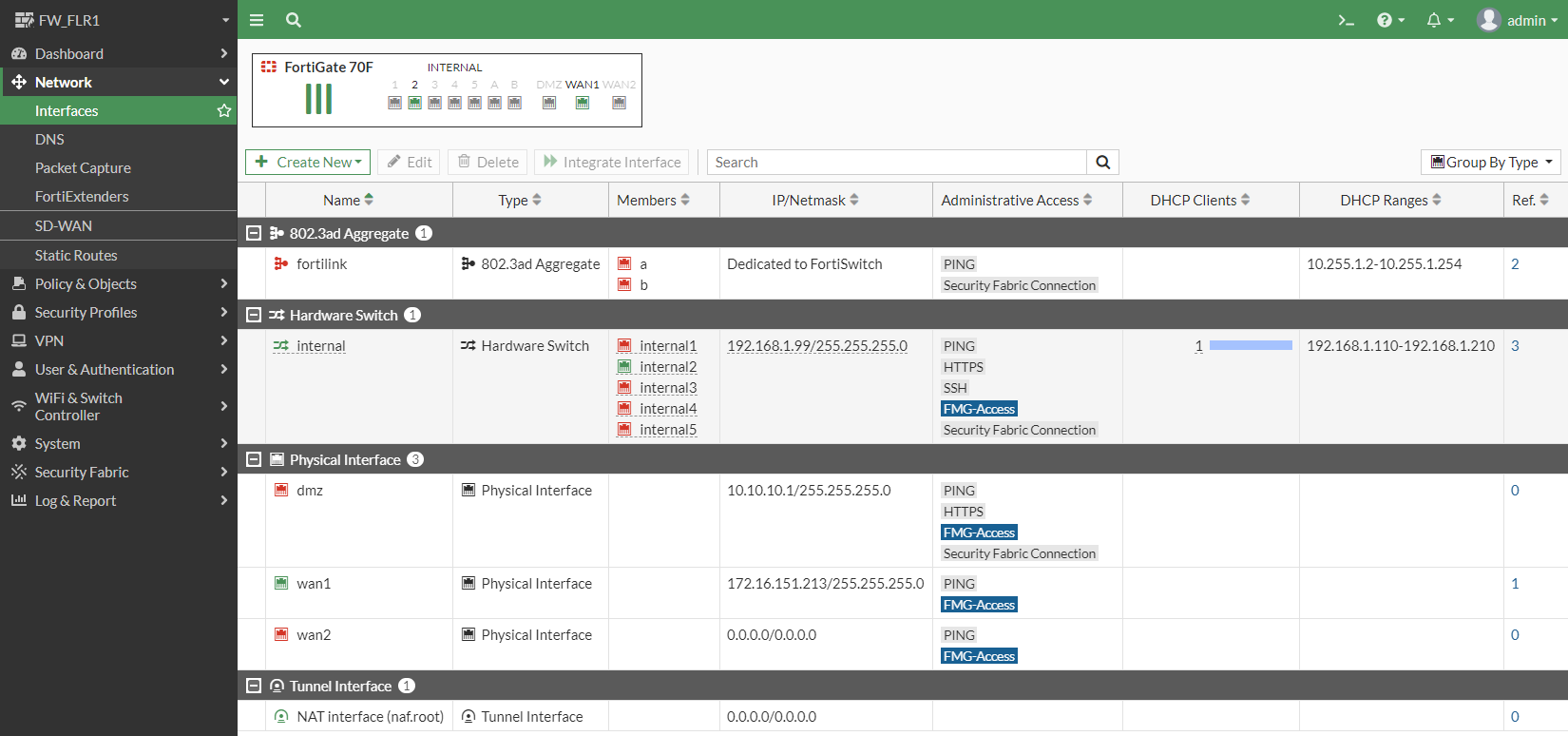1568x736 pixels.
Task: Click Integrate Interface button
Action: tap(612, 162)
